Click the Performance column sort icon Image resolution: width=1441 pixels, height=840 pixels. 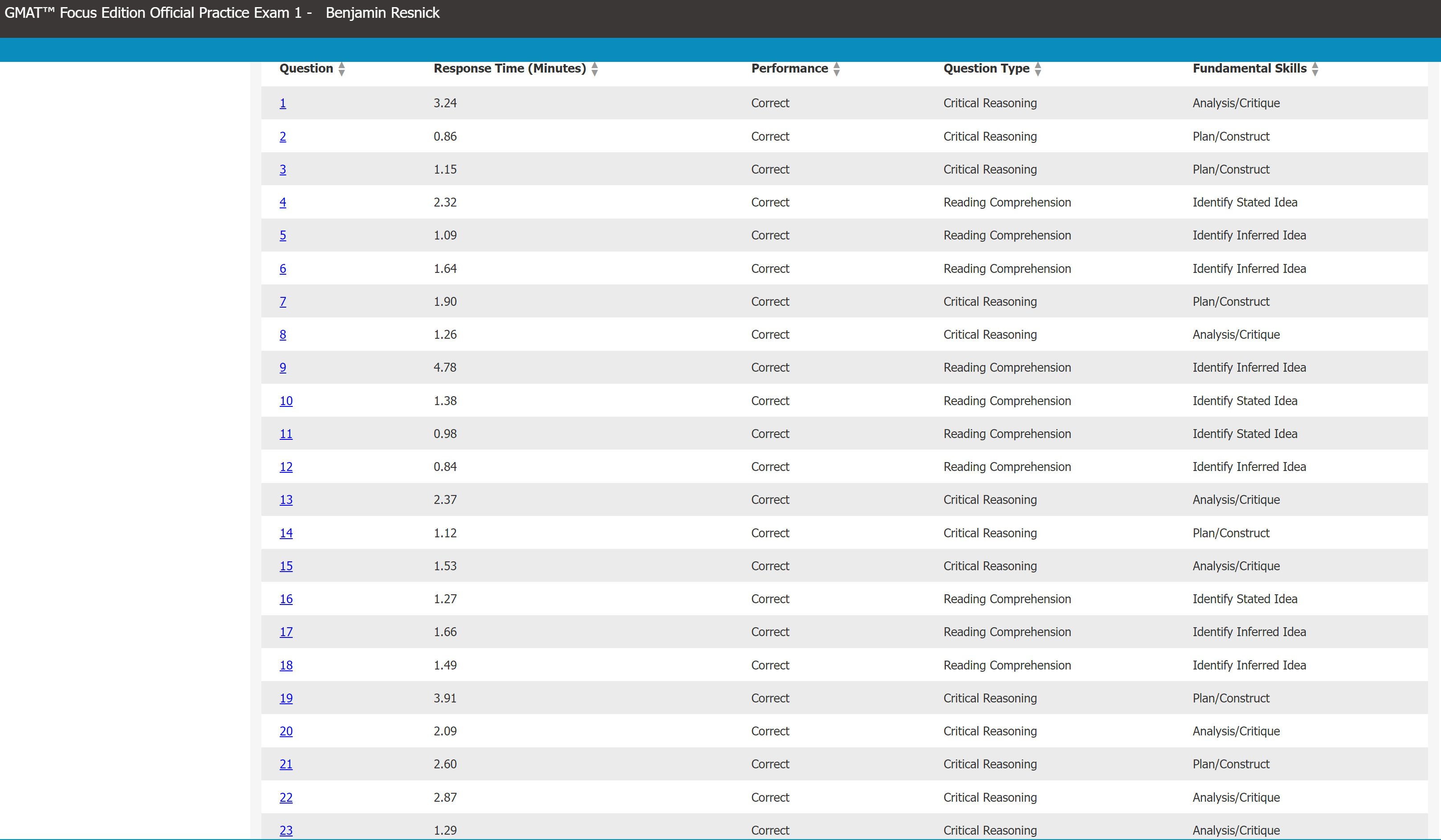tap(837, 69)
